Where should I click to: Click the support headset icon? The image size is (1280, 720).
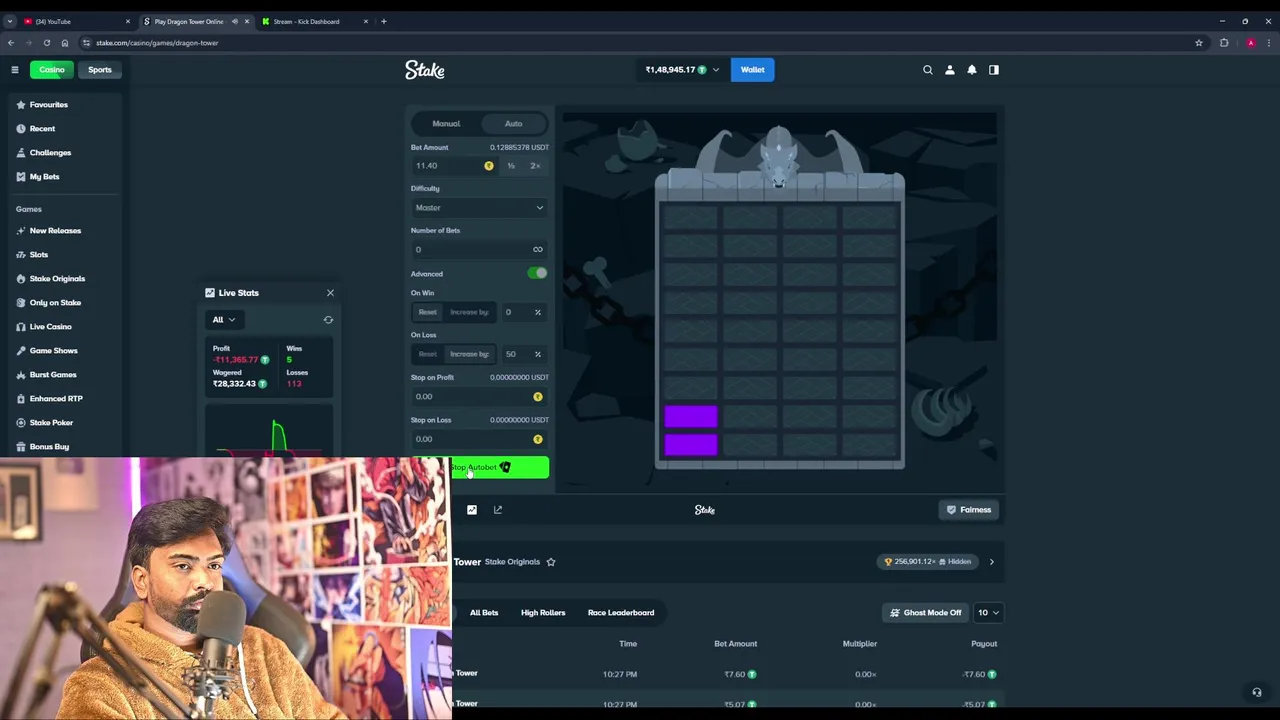(1257, 692)
